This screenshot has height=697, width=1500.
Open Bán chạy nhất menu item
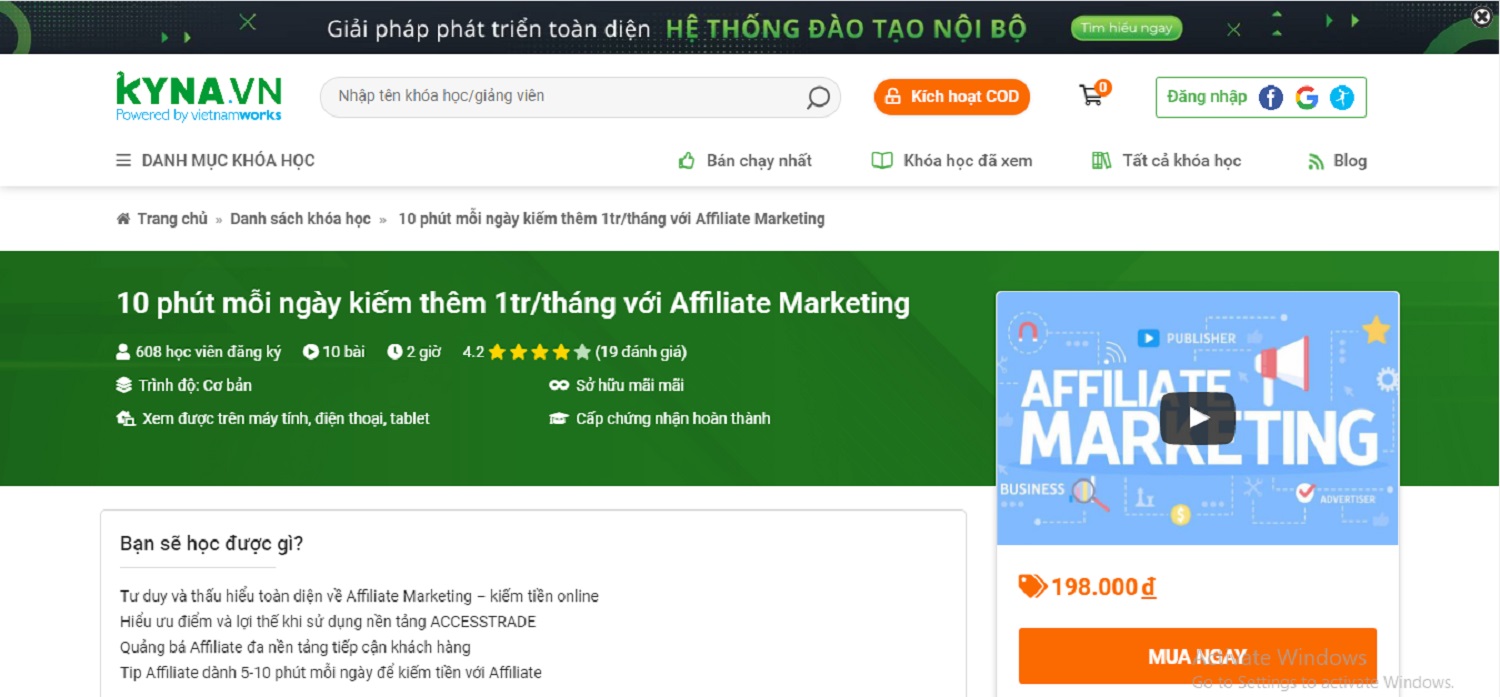point(745,161)
